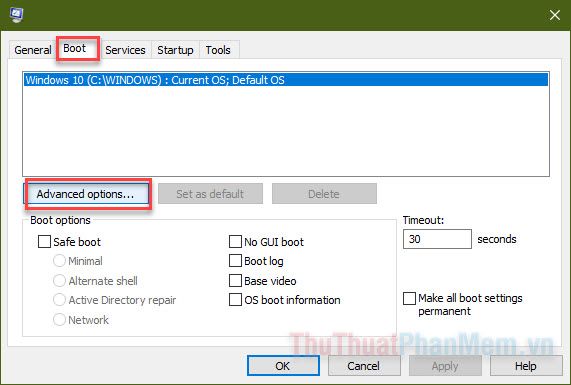
Task: Click the Delete boot entry button
Action: [324, 194]
